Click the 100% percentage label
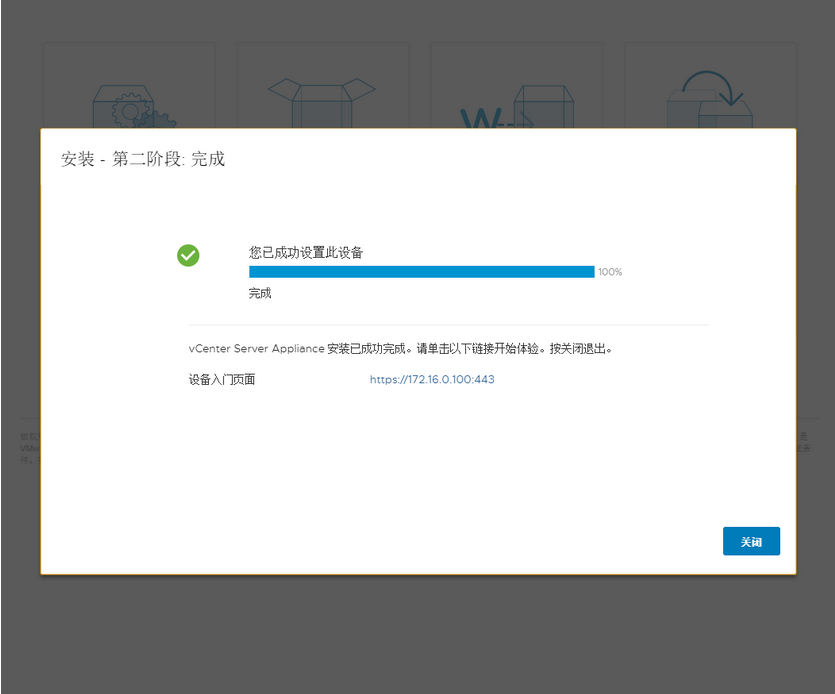 click(610, 271)
